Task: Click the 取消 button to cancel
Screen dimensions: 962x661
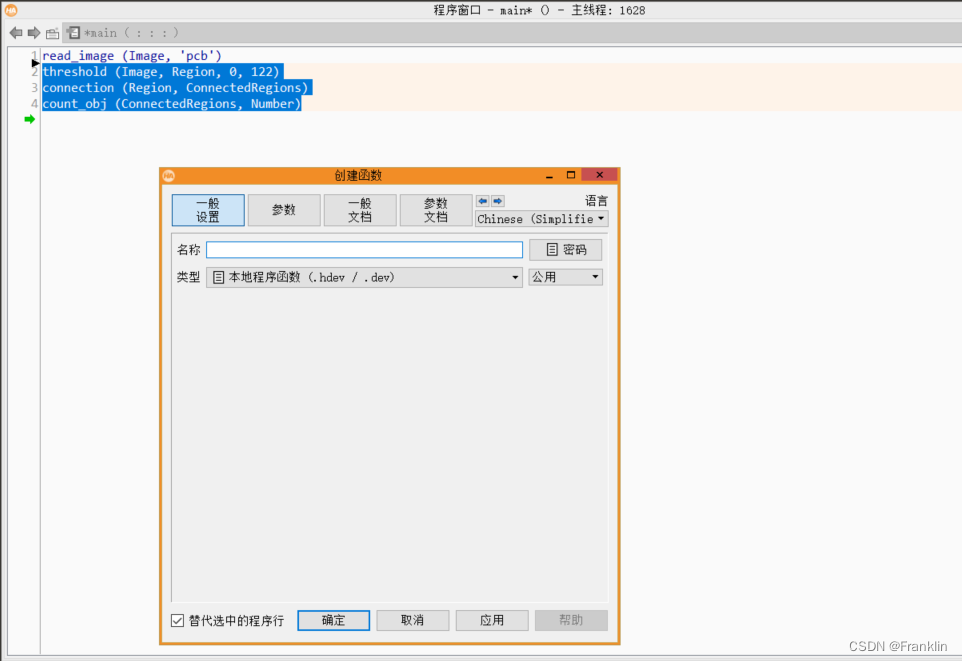Action: tap(412, 620)
